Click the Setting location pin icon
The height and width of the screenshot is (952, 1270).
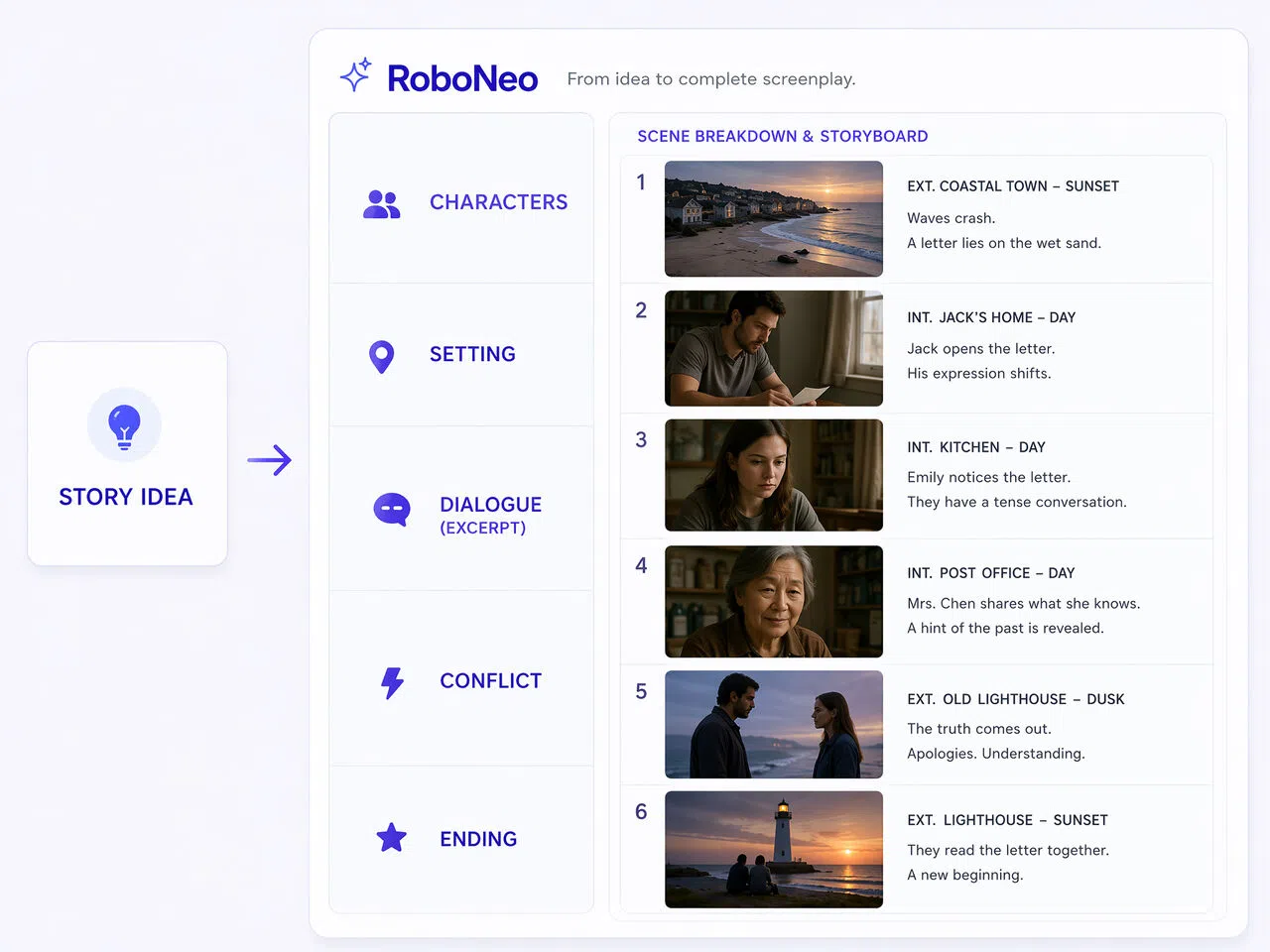tap(381, 357)
